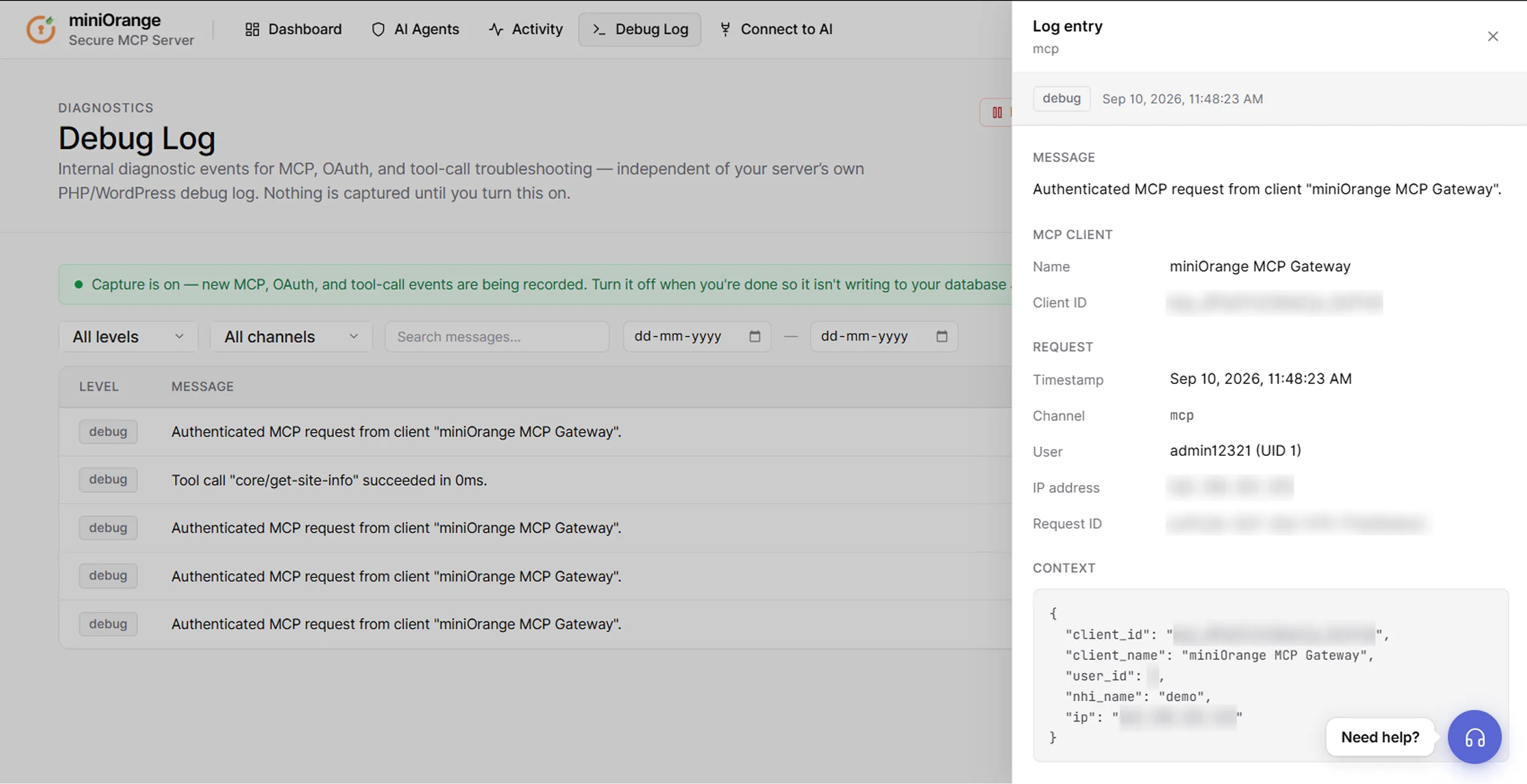Open the Connect to AI tab
The height and width of the screenshot is (784, 1527).
(776, 29)
